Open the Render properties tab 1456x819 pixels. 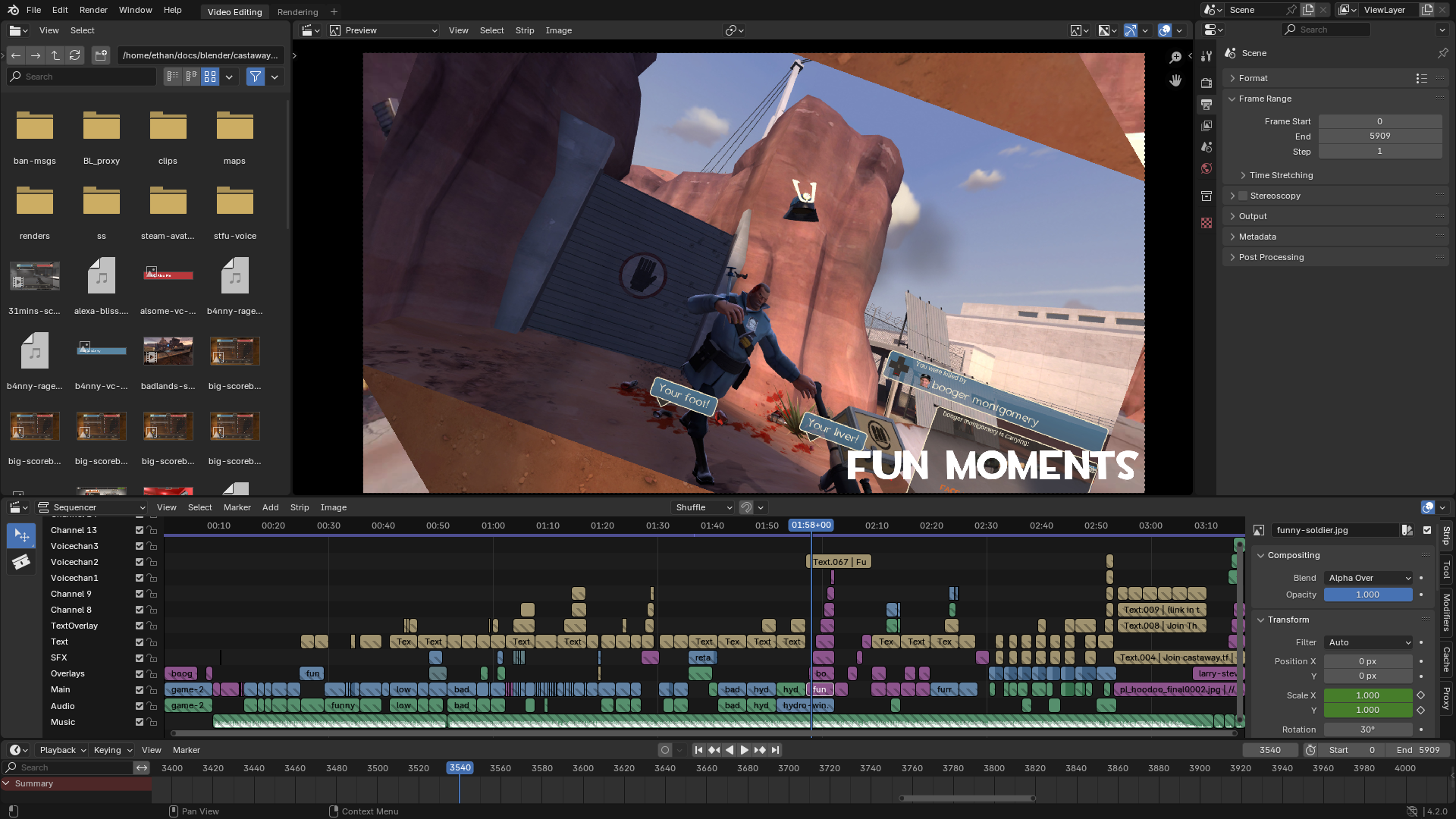click(1207, 82)
